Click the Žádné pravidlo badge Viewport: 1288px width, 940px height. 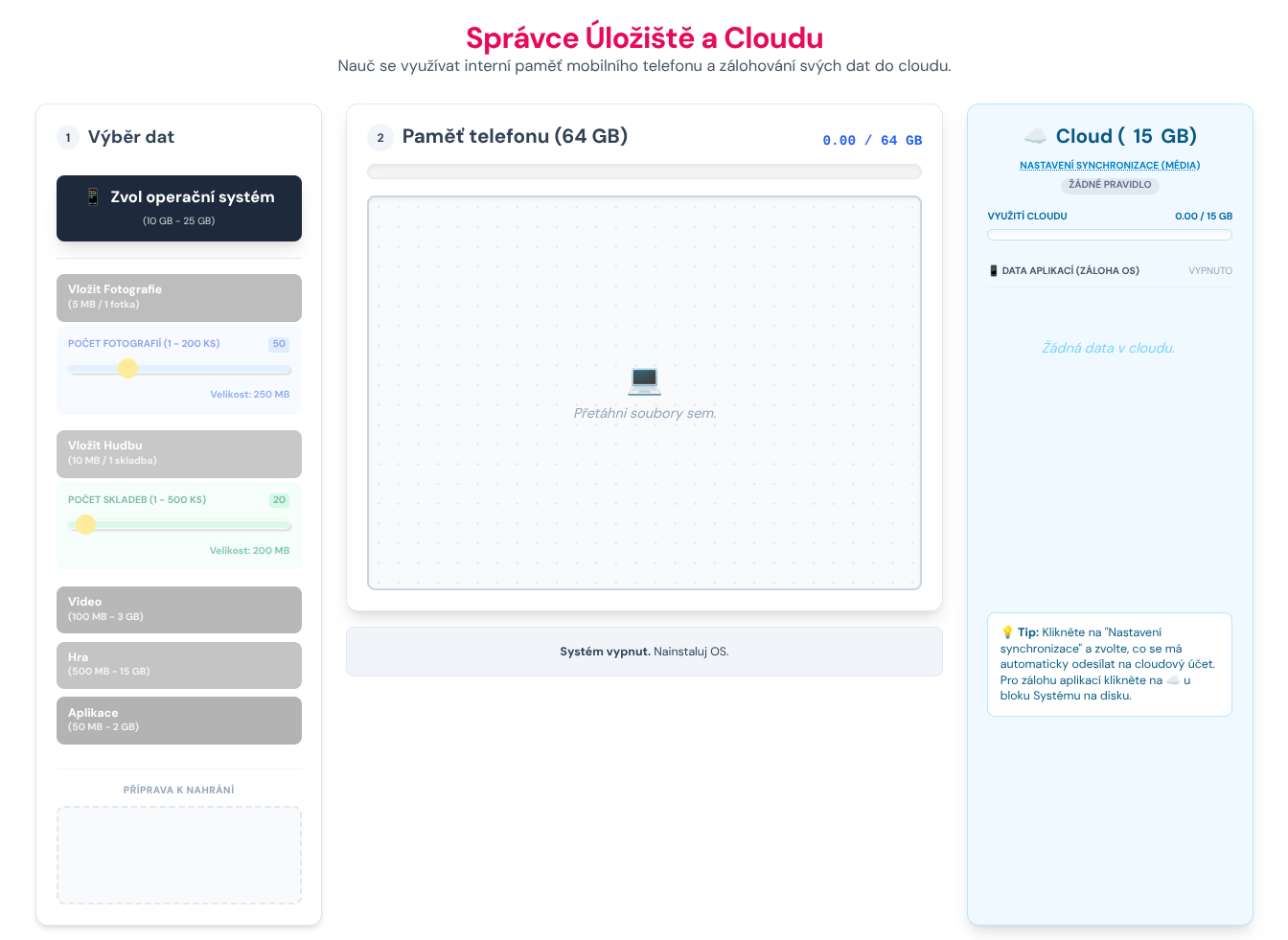click(1110, 185)
